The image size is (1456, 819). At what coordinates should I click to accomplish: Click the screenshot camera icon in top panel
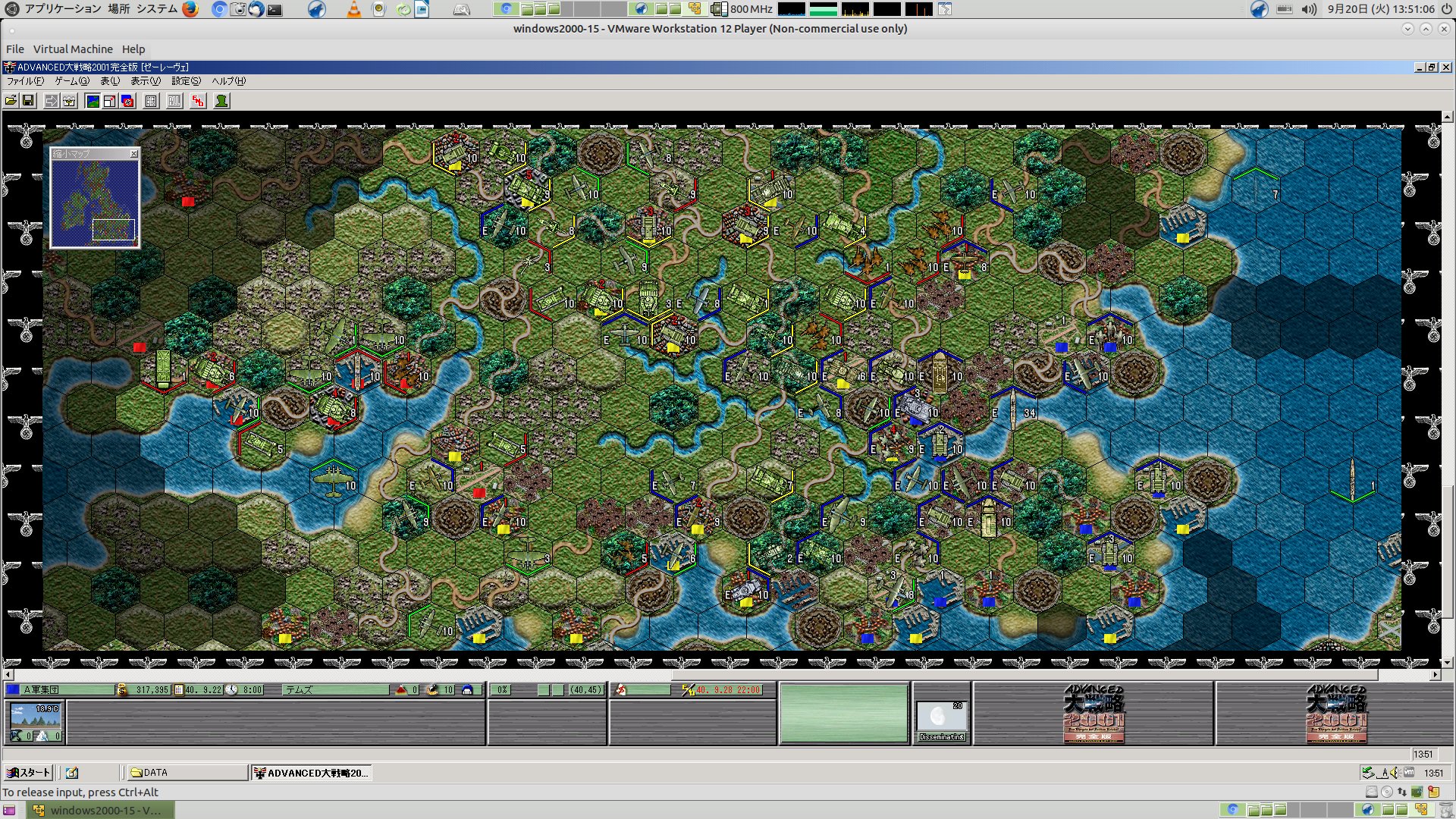pos(238,9)
